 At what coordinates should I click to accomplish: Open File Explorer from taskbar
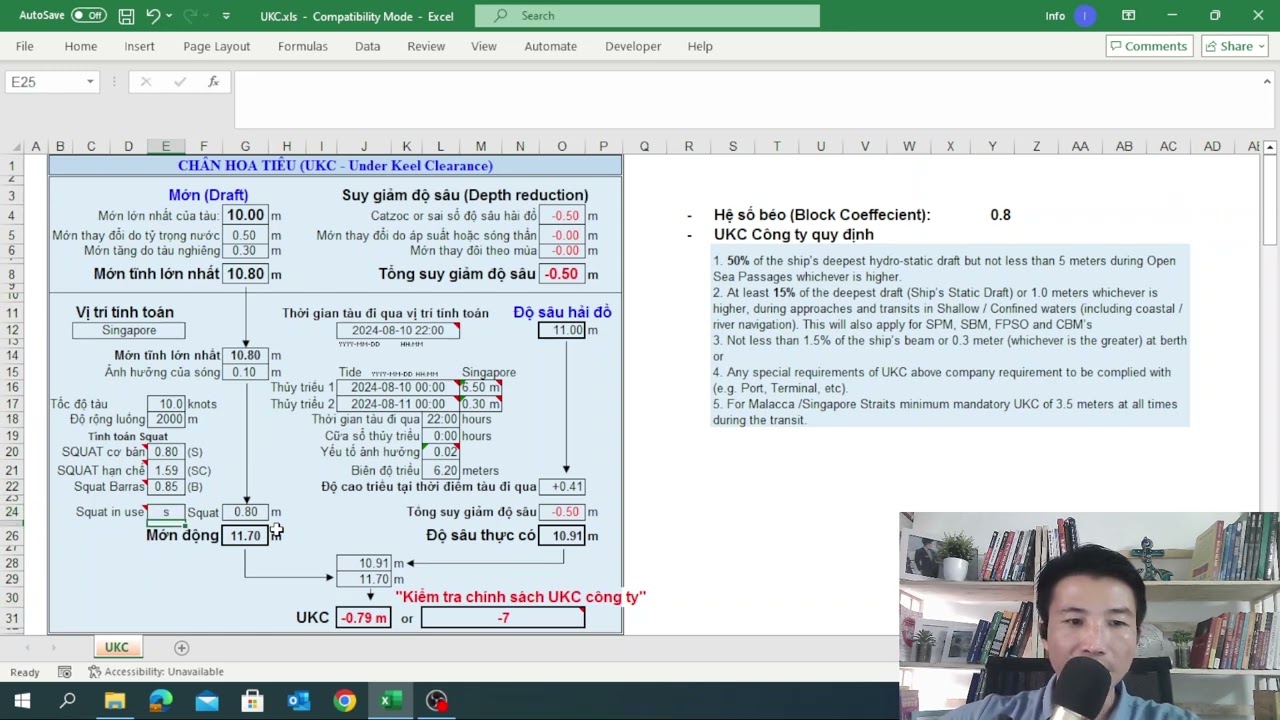click(114, 701)
